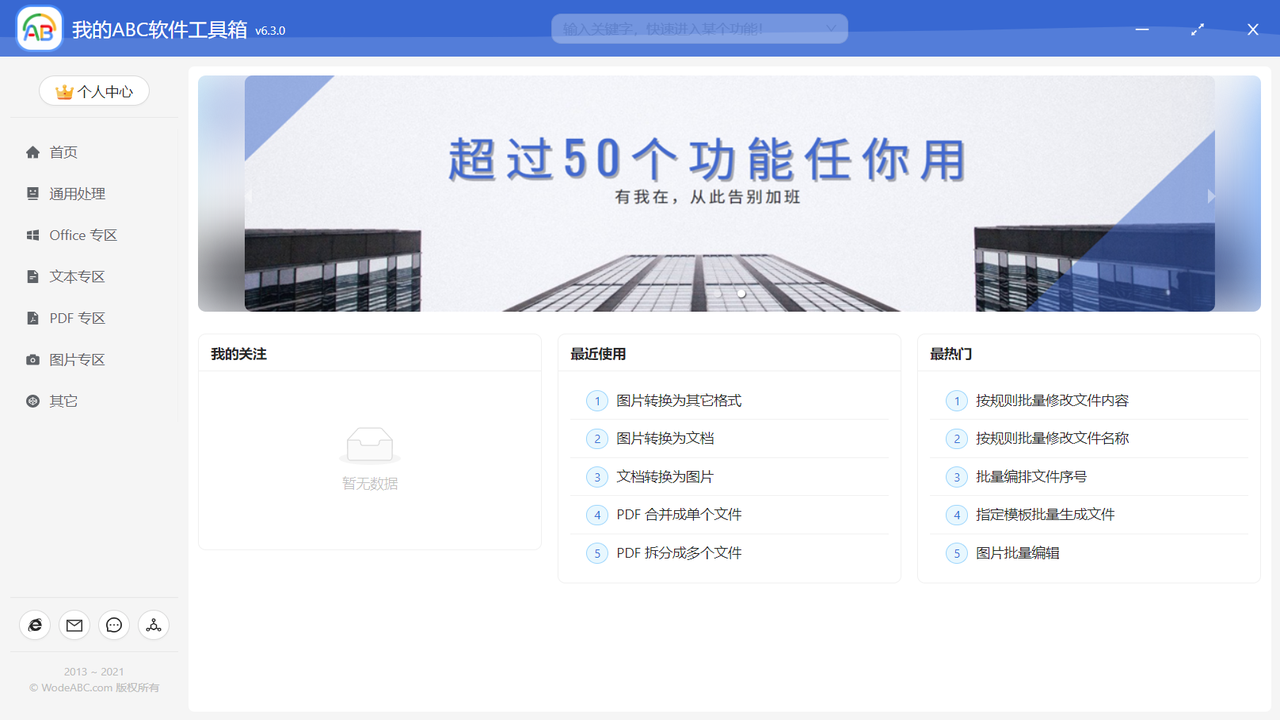Image resolution: width=1280 pixels, height=720 pixels.
Task: Open the website link icon at bottom
Action: (x=34, y=624)
